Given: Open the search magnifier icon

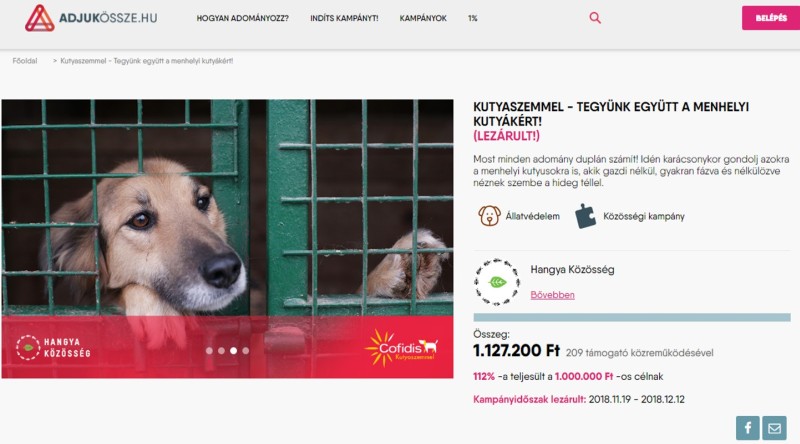Looking at the screenshot, I should [x=595, y=18].
